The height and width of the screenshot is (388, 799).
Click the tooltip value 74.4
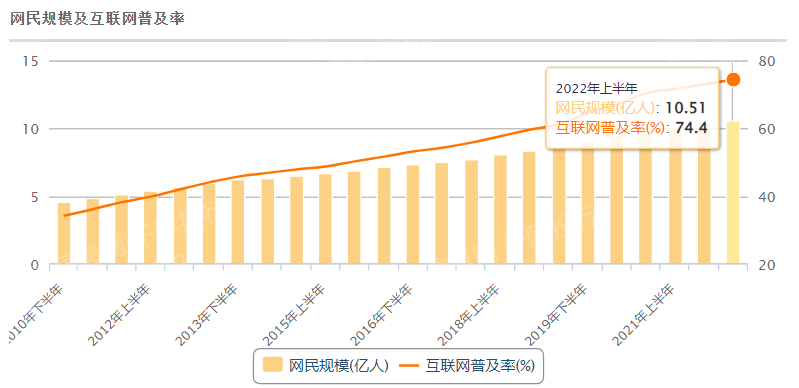pyautogui.click(x=691, y=127)
